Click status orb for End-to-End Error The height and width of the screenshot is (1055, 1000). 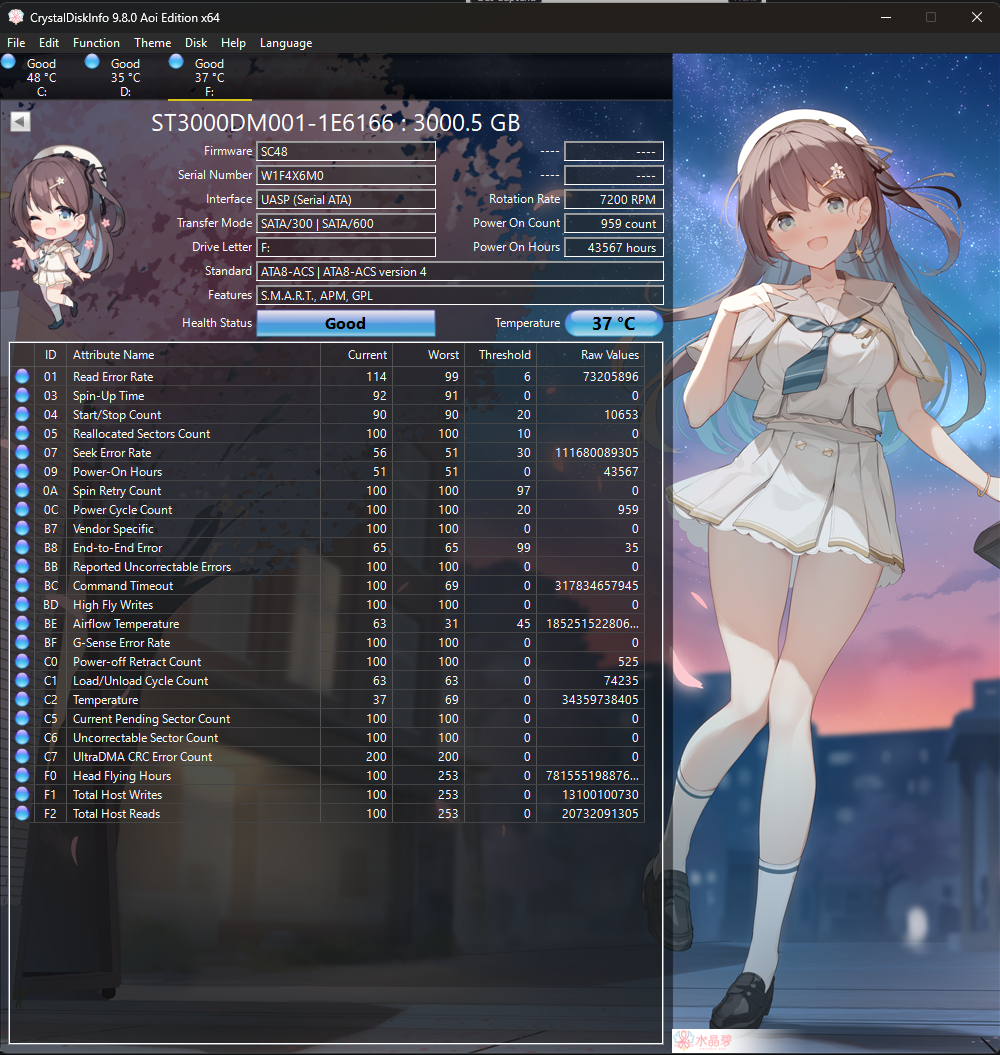click(22, 547)
